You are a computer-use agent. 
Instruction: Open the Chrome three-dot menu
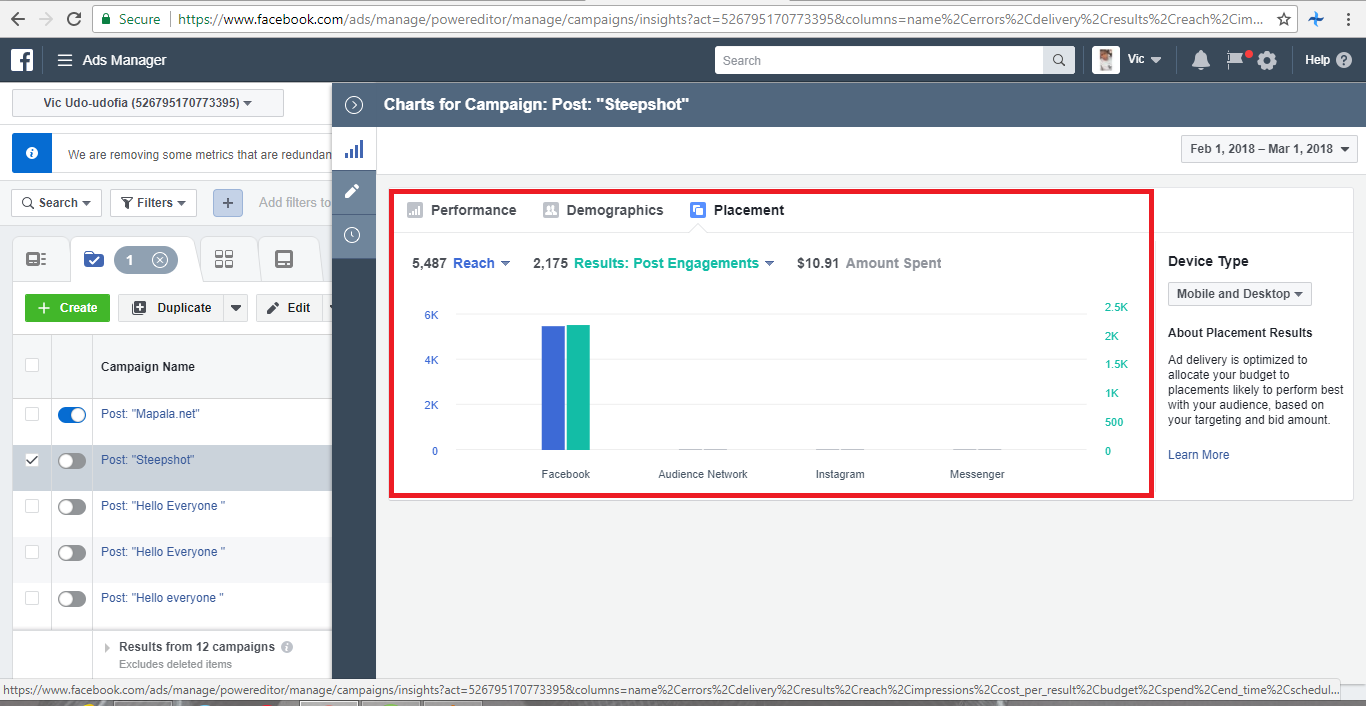pyautogui.click(x=1350, y=19)
